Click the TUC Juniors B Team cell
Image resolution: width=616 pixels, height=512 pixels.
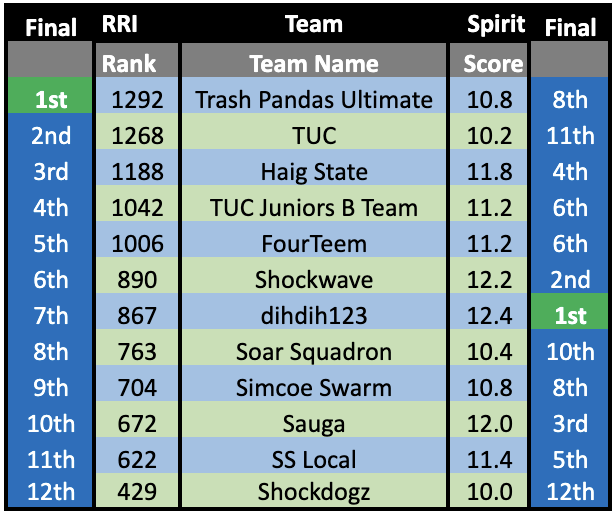pyautogui.click(x=314, y=208)
